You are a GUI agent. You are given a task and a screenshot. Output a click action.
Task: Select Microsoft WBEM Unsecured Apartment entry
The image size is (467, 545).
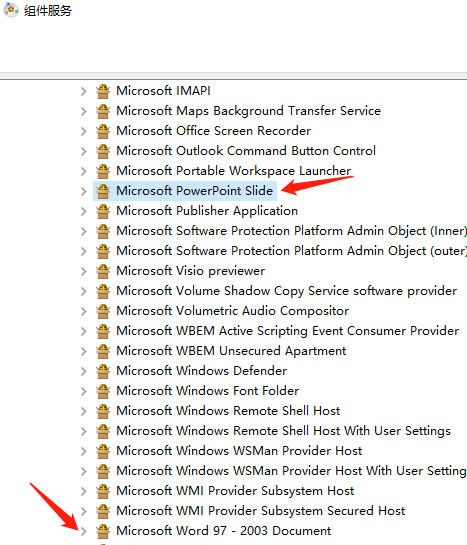[x=231, y=351]
